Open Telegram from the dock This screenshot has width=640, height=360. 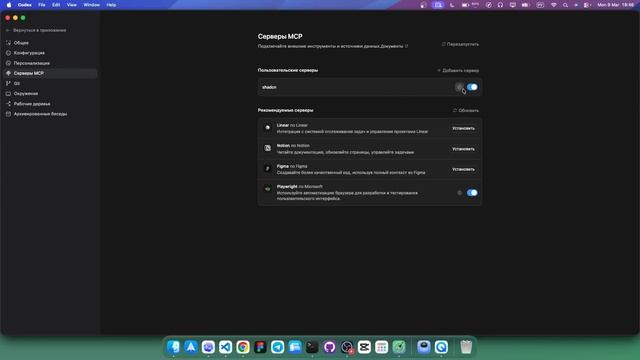[x=278, y=347]
